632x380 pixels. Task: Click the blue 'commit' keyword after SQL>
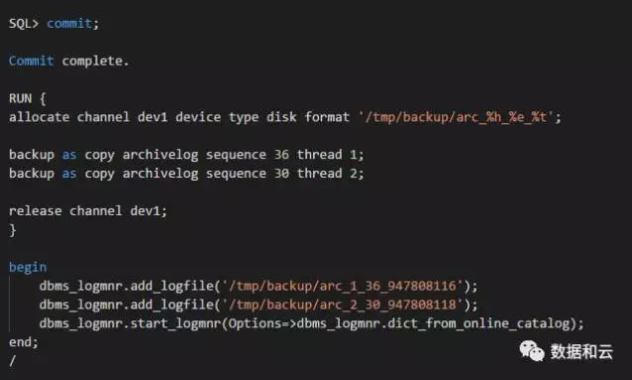69,23
